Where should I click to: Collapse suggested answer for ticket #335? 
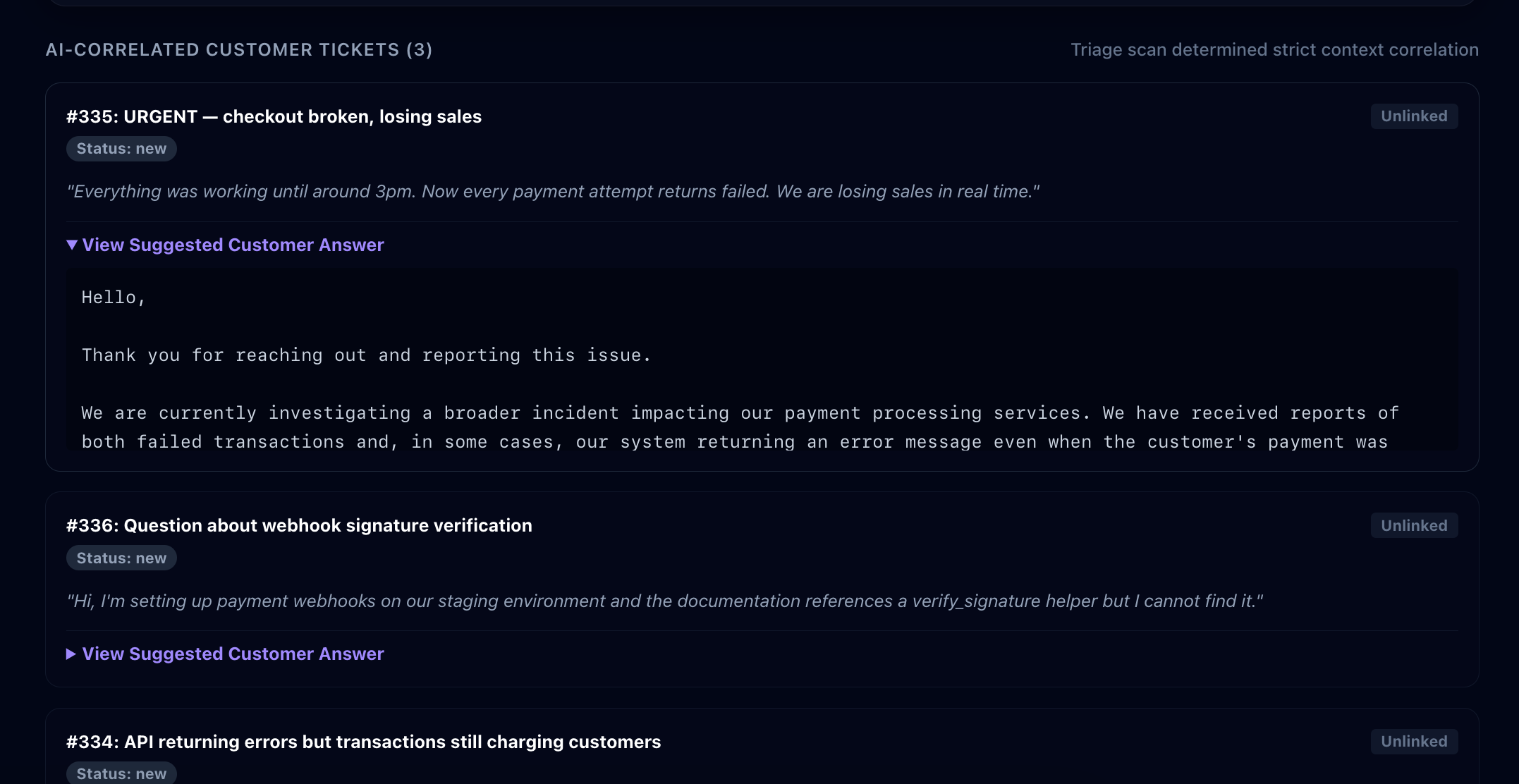[x=225, y=245]
